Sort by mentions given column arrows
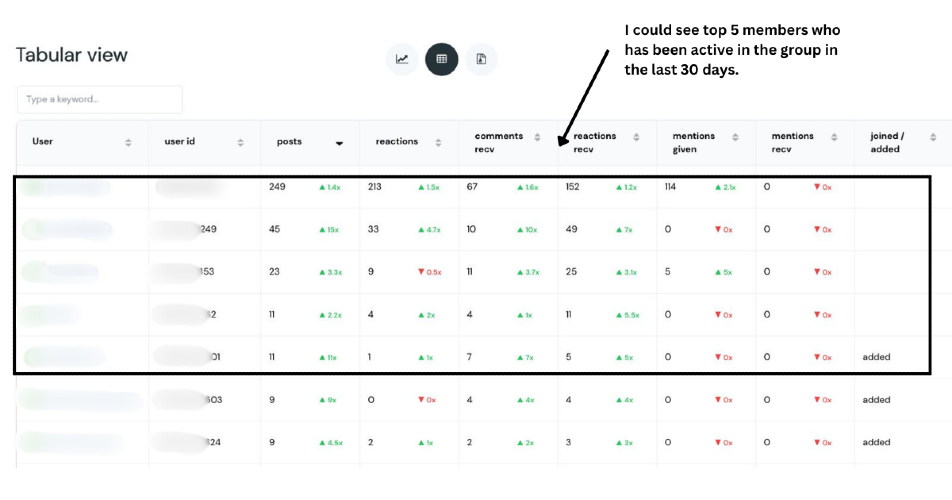 coord(735,137)
